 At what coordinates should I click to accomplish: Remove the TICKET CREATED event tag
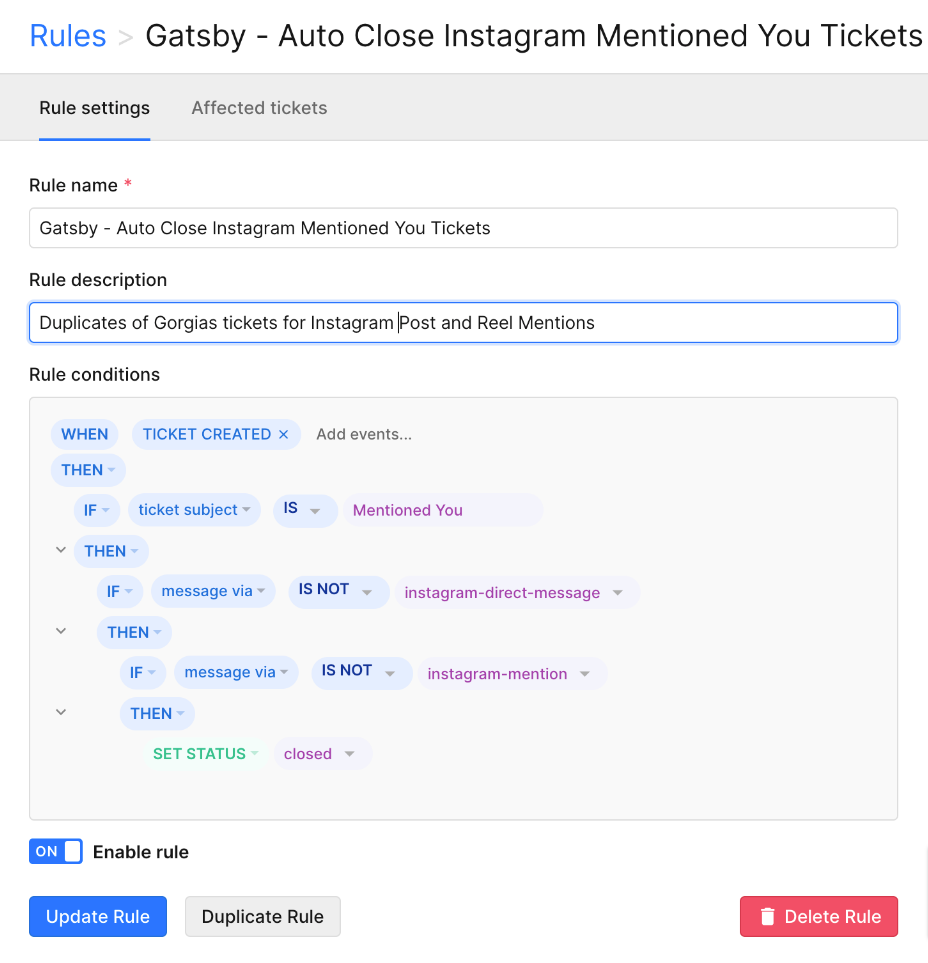pyautogui.click(x=284, y=434)
